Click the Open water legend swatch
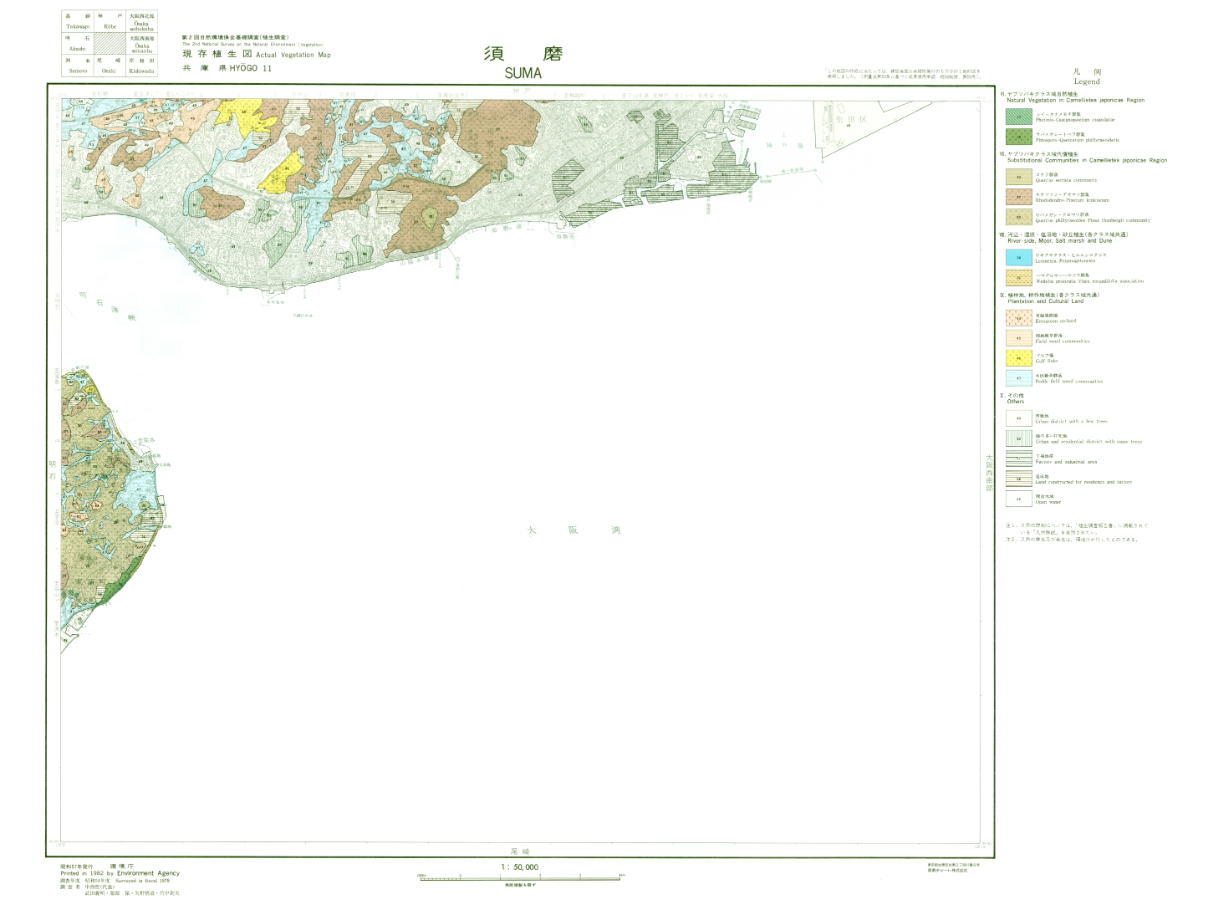 tap(1018, 499)
